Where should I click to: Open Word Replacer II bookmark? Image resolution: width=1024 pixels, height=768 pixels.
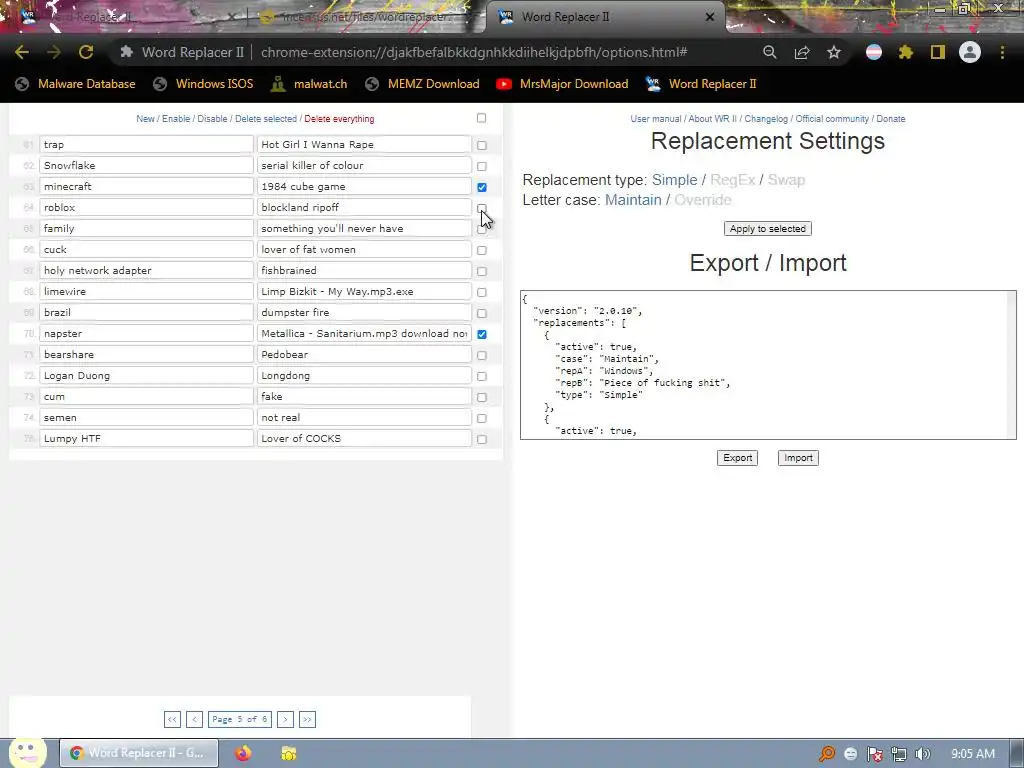701,84
